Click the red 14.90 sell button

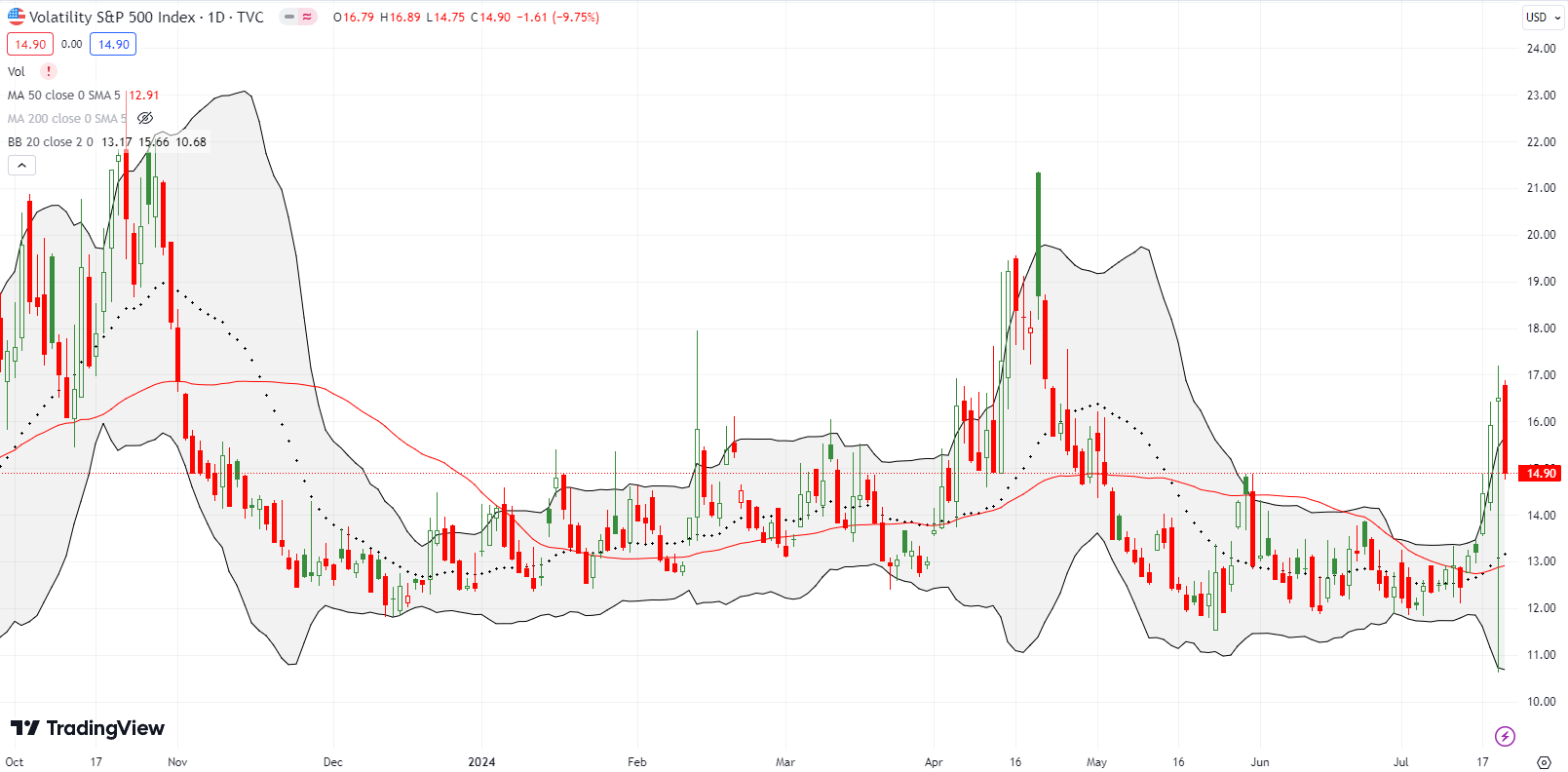click(30, 44)
